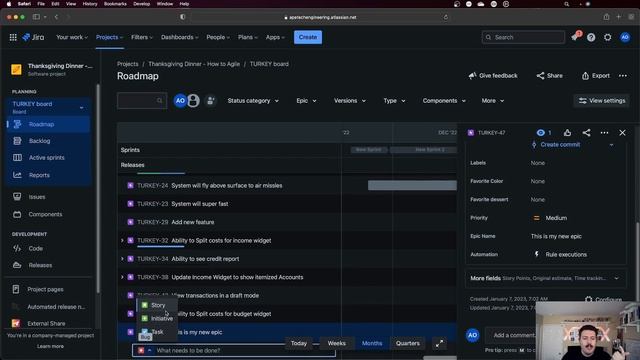
Task: Select Story issue type
Action: coord(157,305)
